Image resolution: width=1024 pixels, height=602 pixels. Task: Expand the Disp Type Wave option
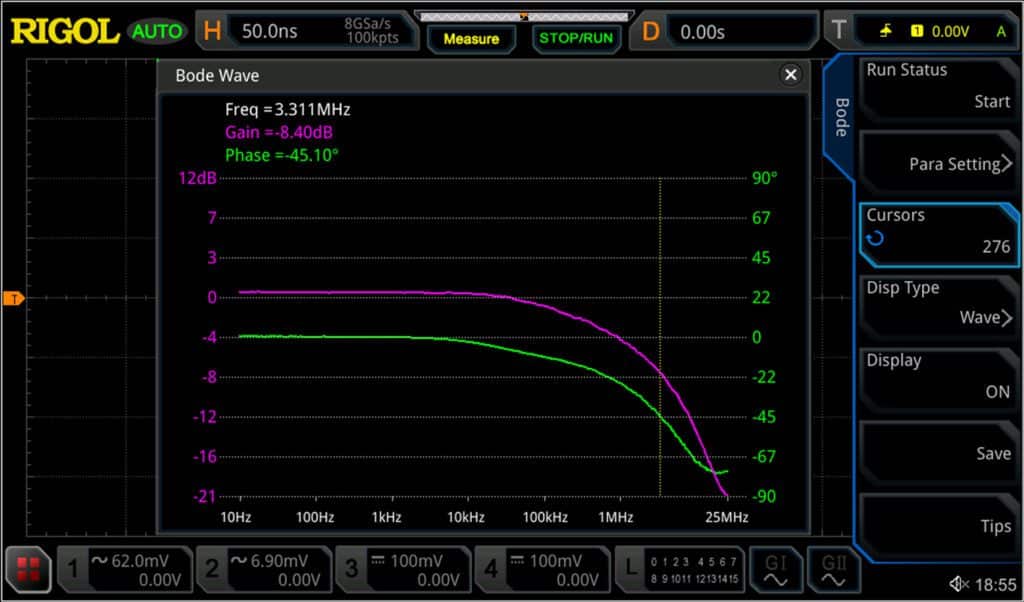(x=937, y=303)
